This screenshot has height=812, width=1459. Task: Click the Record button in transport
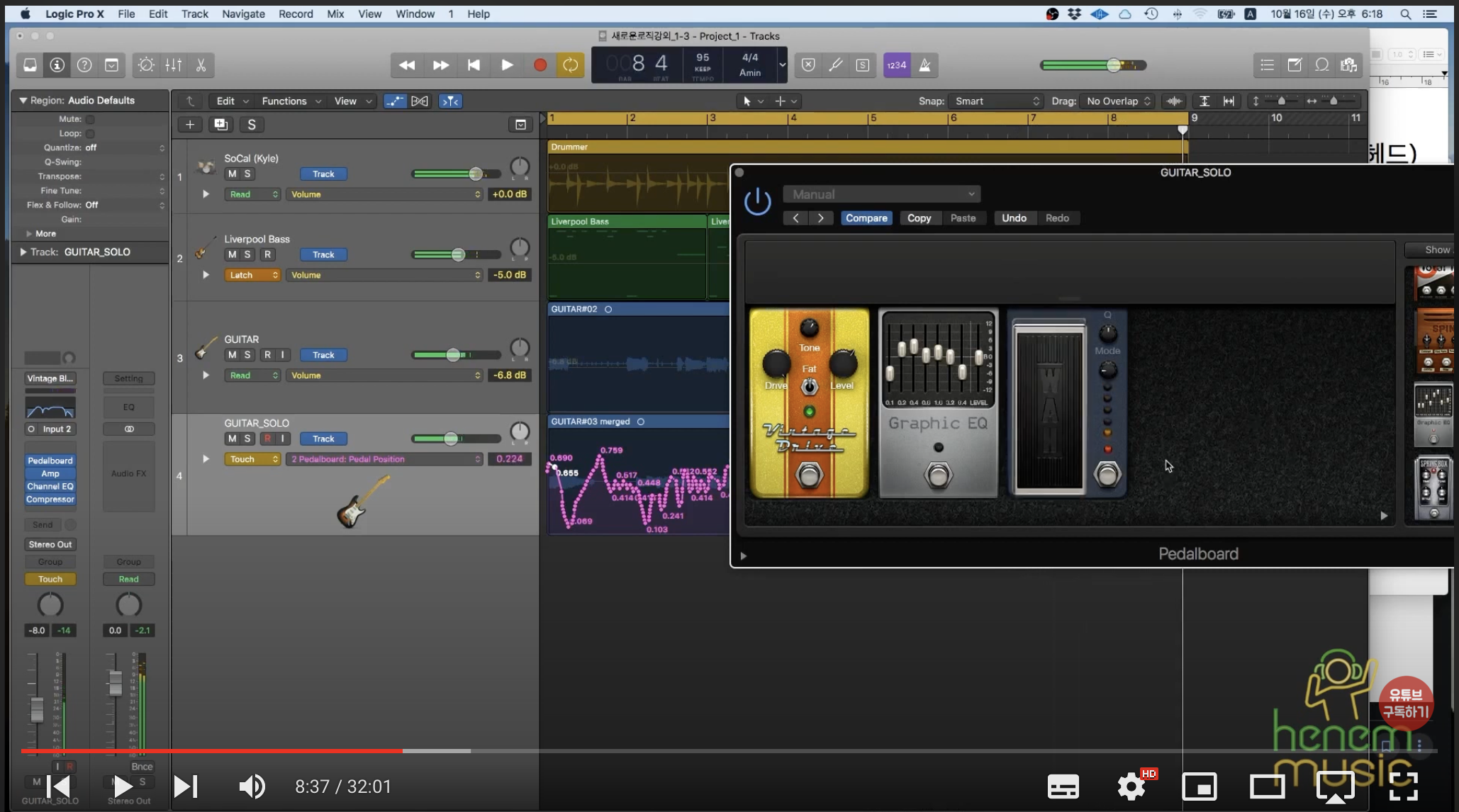[x=540, y=65]
